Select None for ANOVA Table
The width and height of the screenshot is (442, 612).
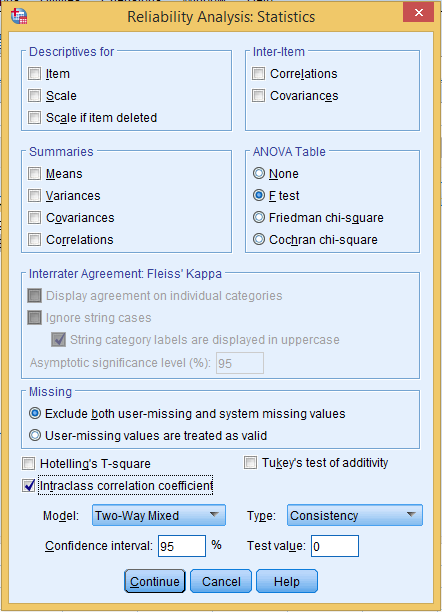pyautogui.click(x=258, y=173)
